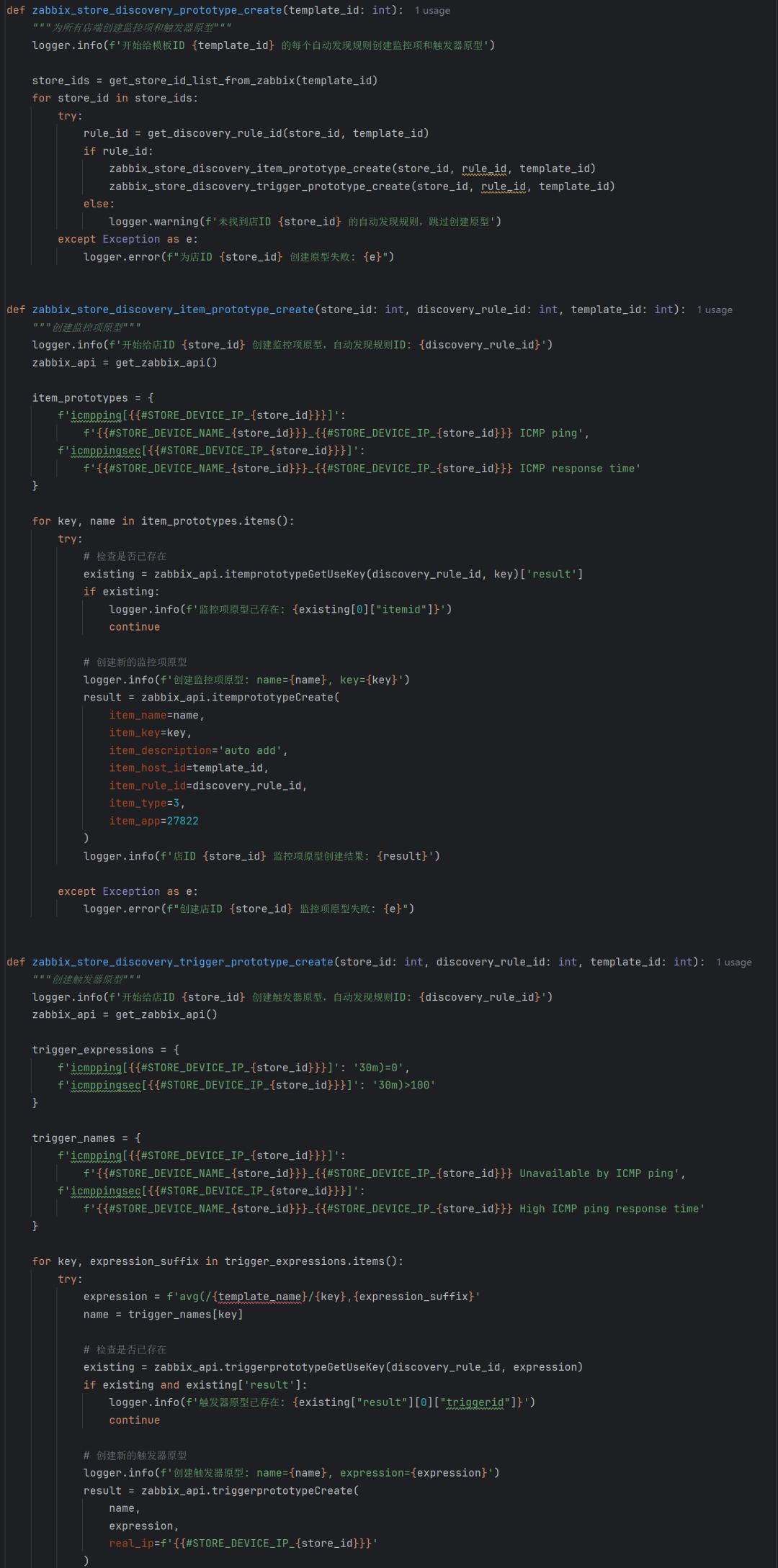The width and height of the screenshot is (778, 1568).
Task: Click the logger.warning call line
Action: pos(305,222)
